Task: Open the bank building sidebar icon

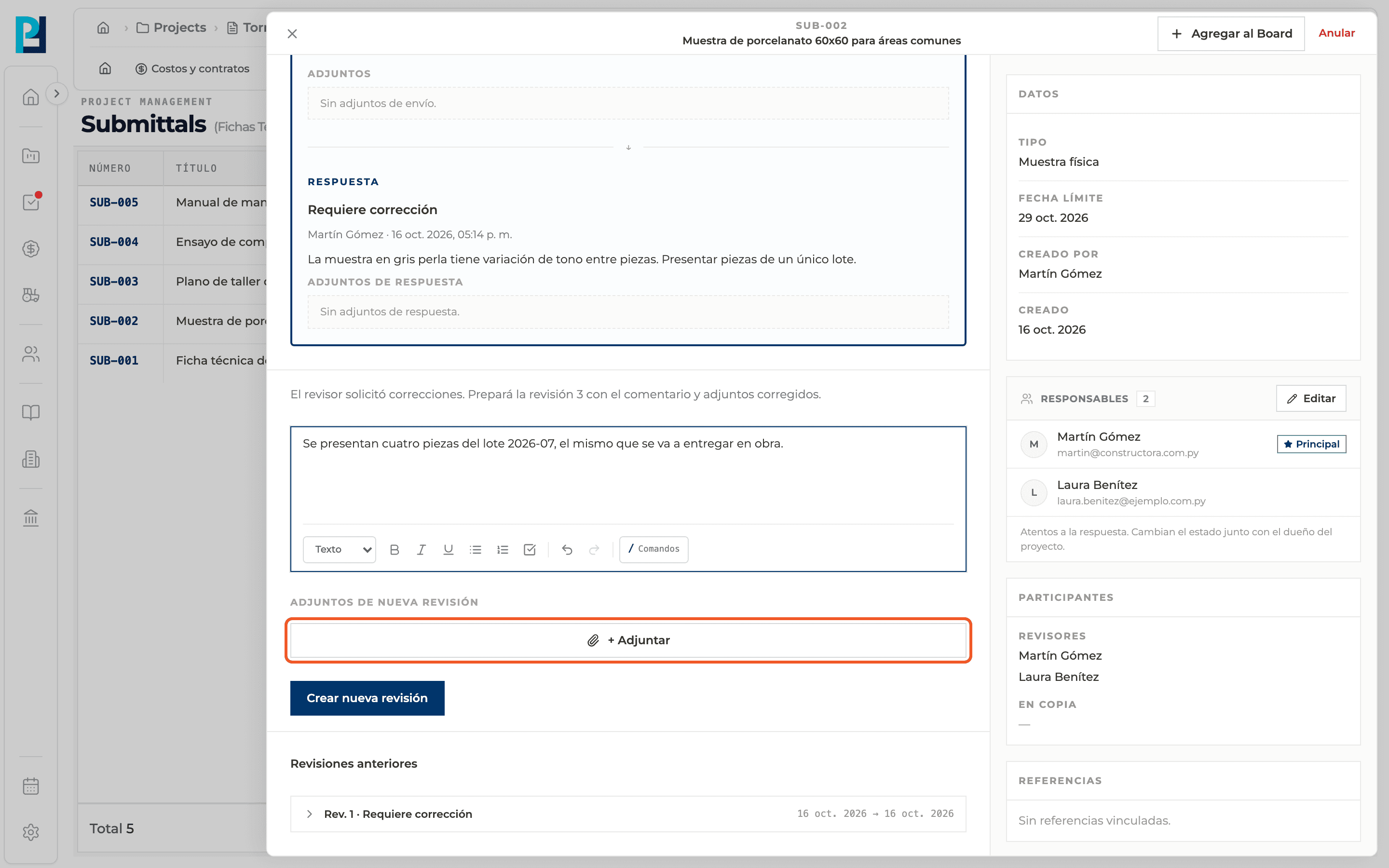Action: (x=31, y=518)
